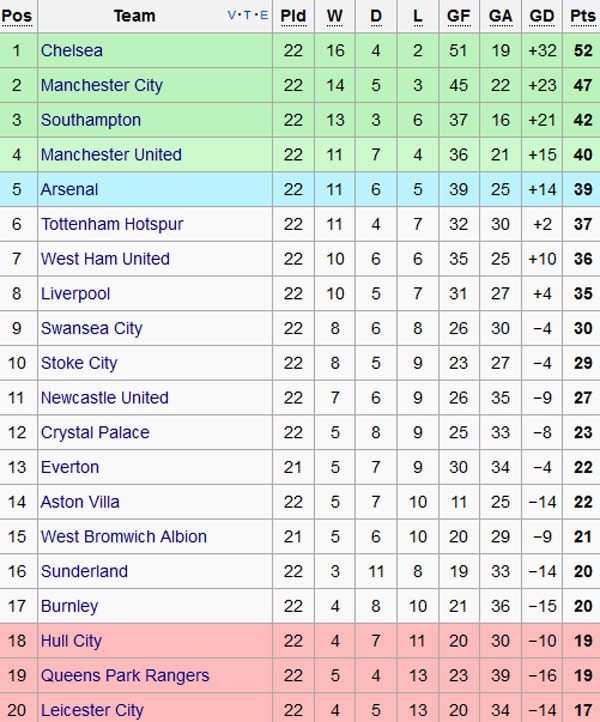This screenshot has width=600, height=722.
Task: Open West Bromwich Albion link
Action: click(x=124, y=537)
